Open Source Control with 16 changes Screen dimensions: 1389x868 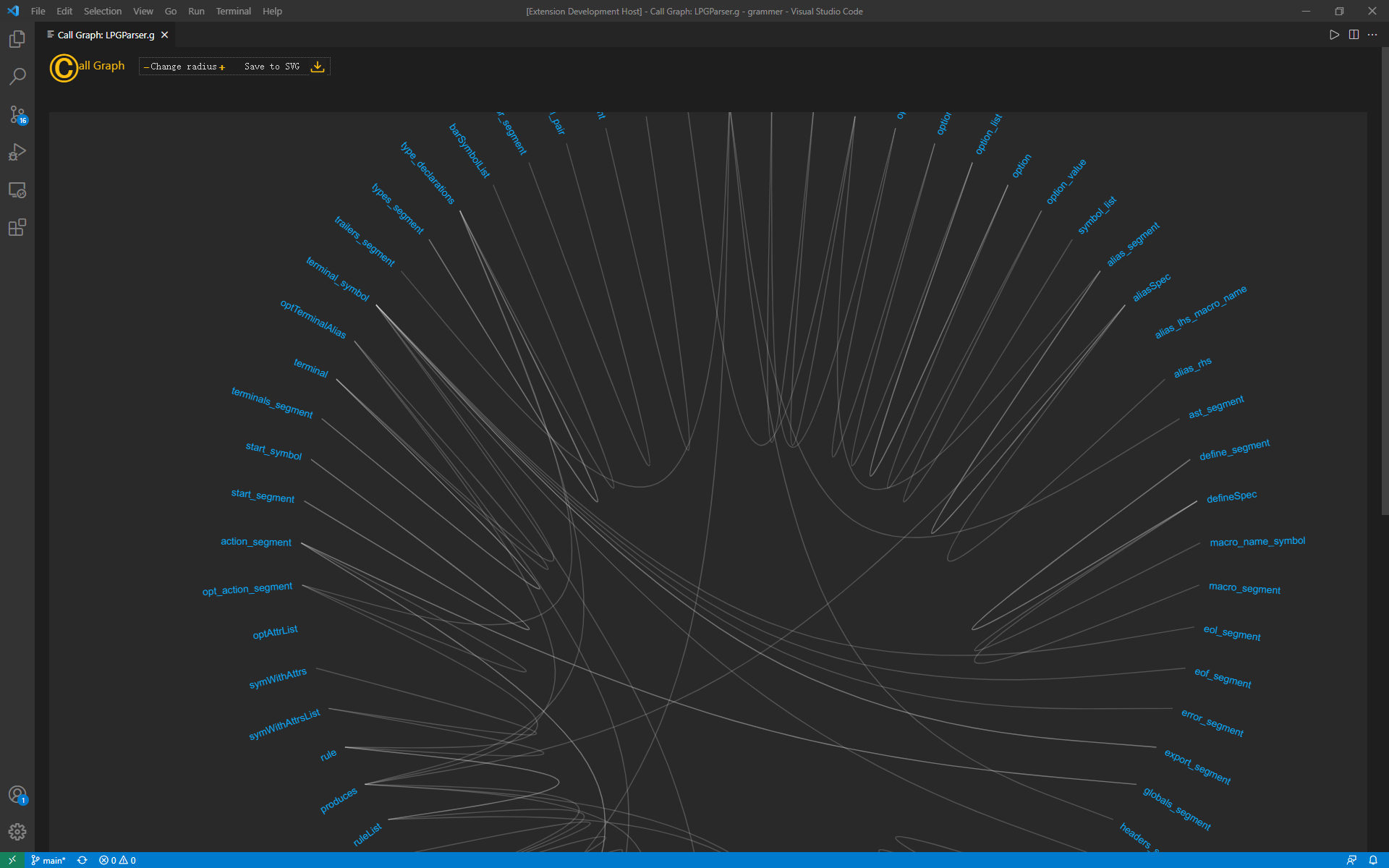pyautogui.click(x=17, y=114)
